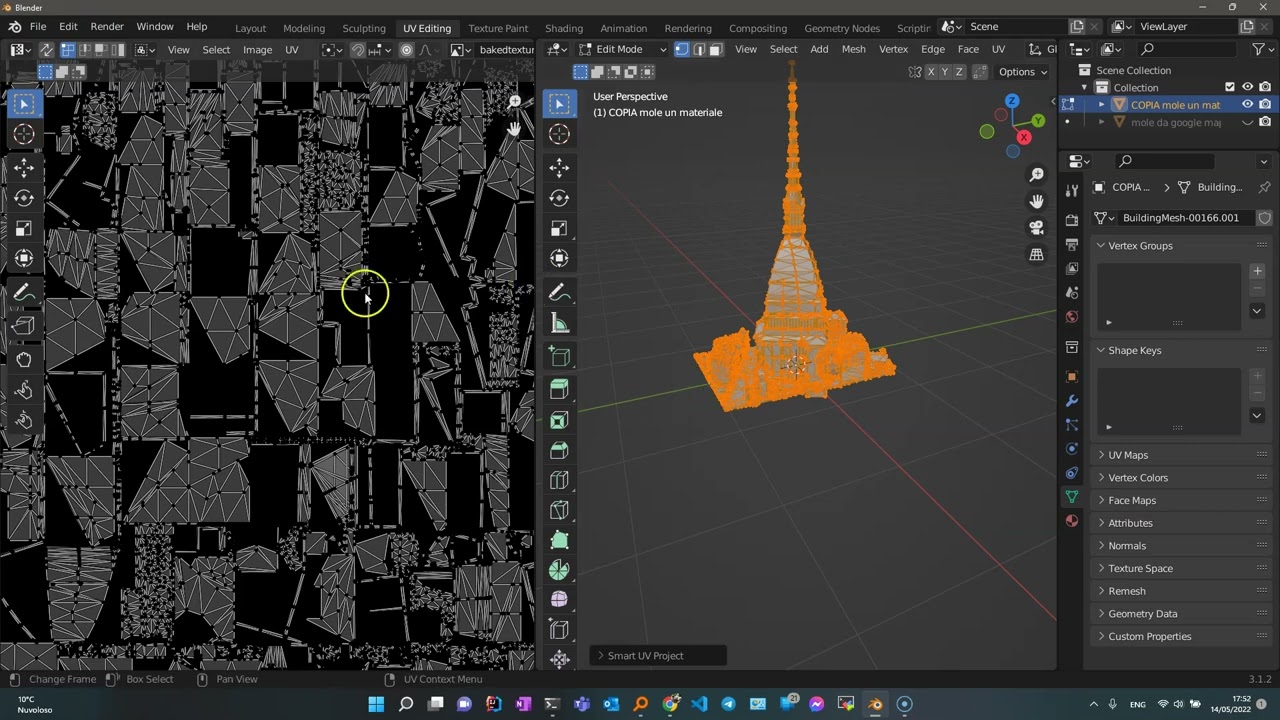Select the Transform tool in the 3D viewport
This screenshot has width=1280, height=720.
point(559,258)
